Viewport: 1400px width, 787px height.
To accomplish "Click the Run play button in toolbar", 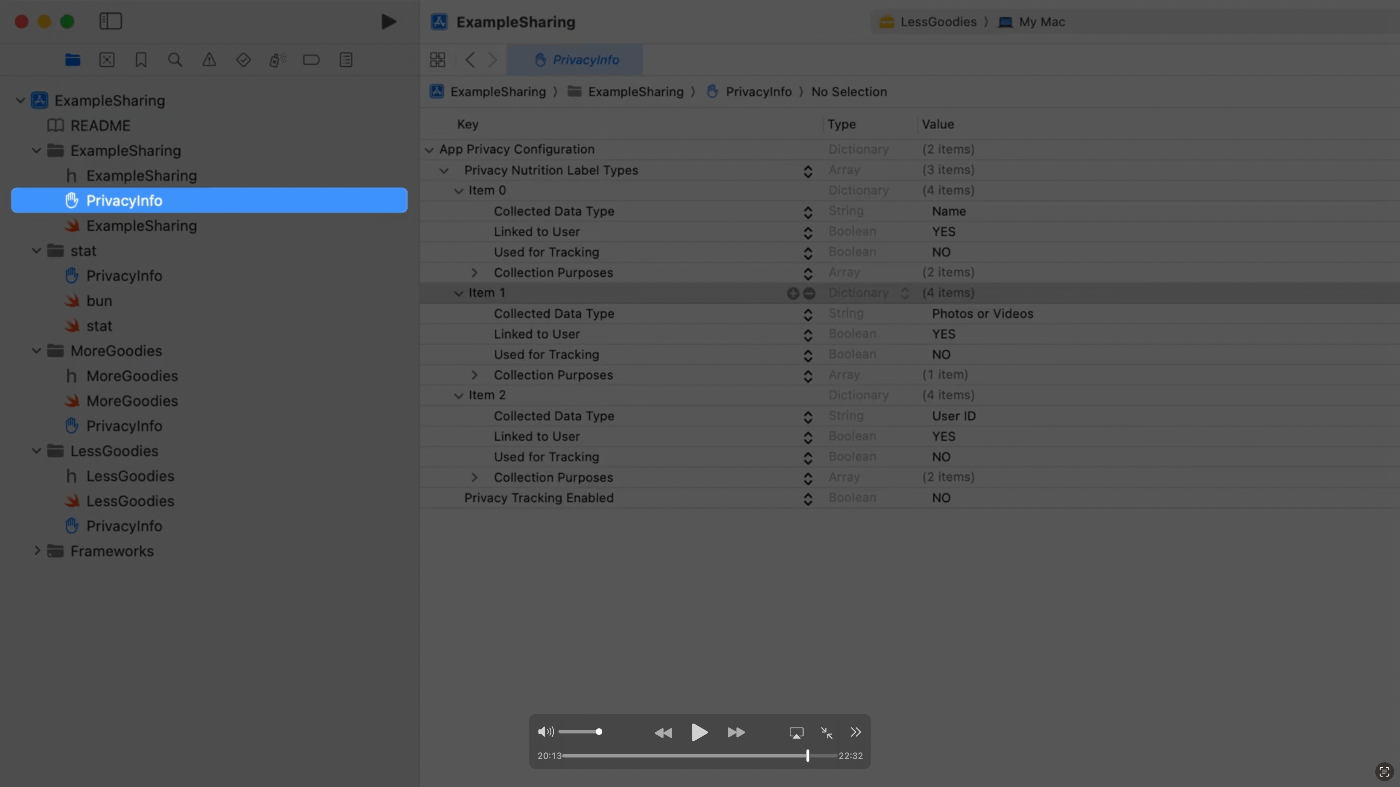I will coord(389,21).
